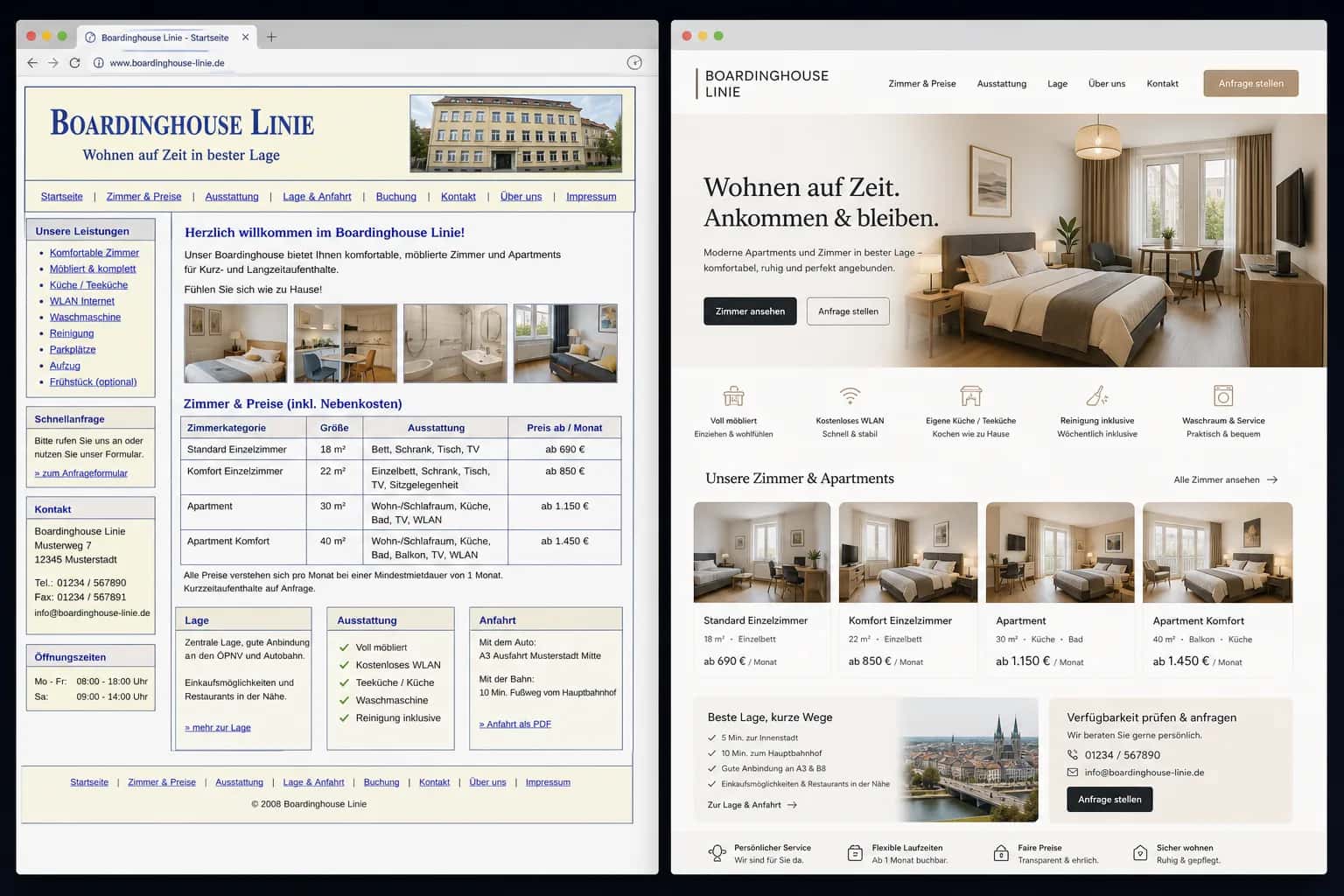Open the Standard Einzelzimmer room card
The height and width of the screenshot is (896, 1344).
pyautogui.click(x=762, y=589)
